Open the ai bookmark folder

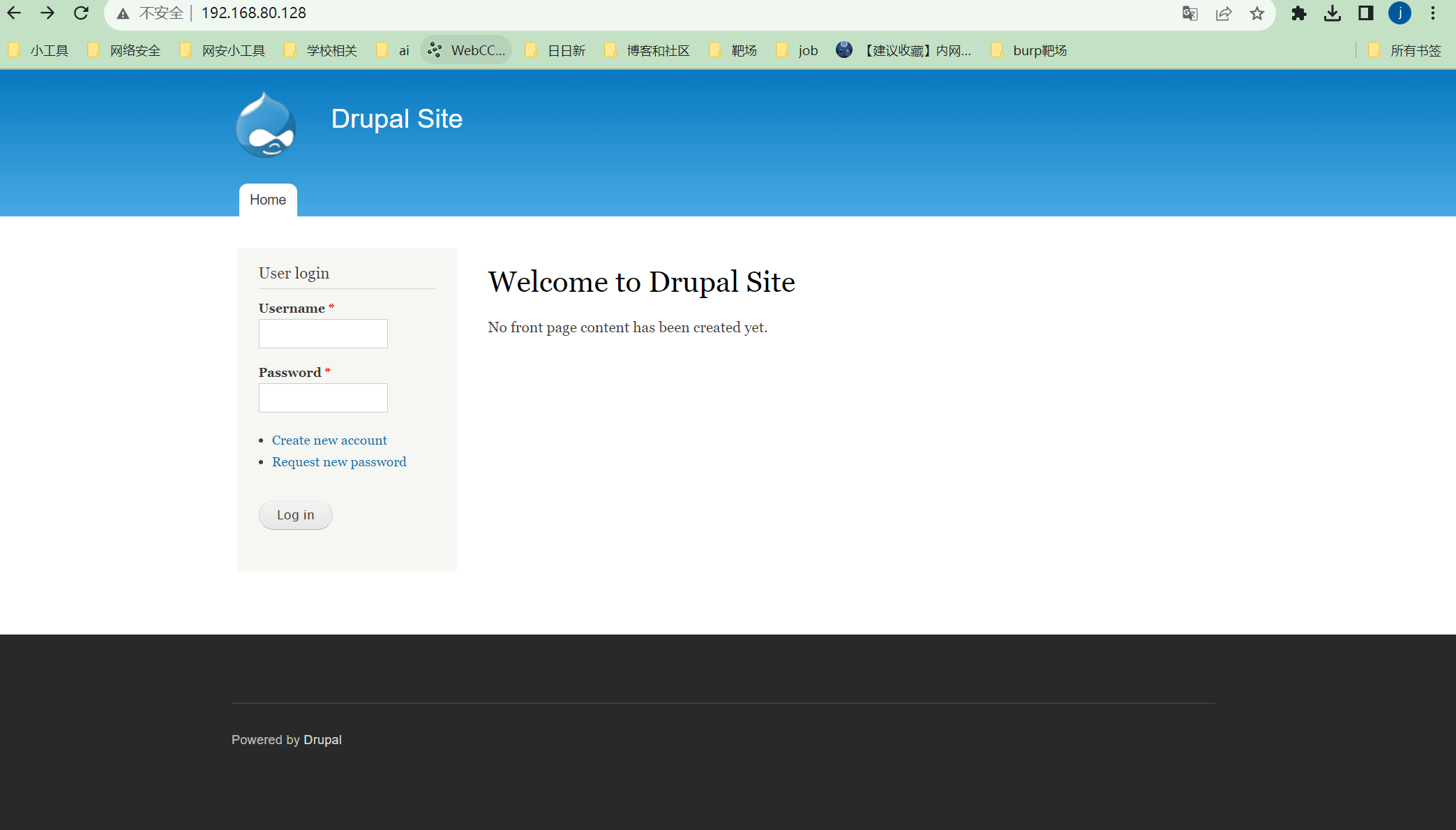pyautogui.click(x=393, y=50)
